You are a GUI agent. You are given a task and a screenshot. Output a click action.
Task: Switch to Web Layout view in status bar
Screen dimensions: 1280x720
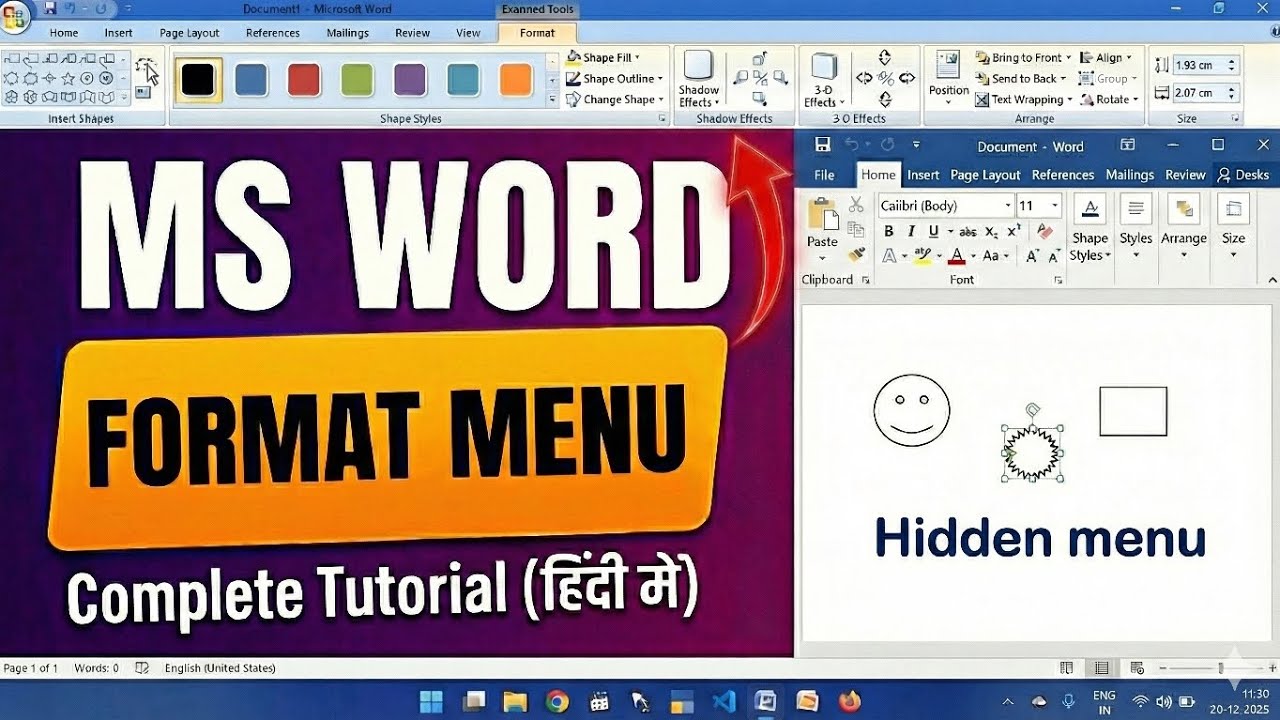pyautogui.click(x=1136, y=668)
